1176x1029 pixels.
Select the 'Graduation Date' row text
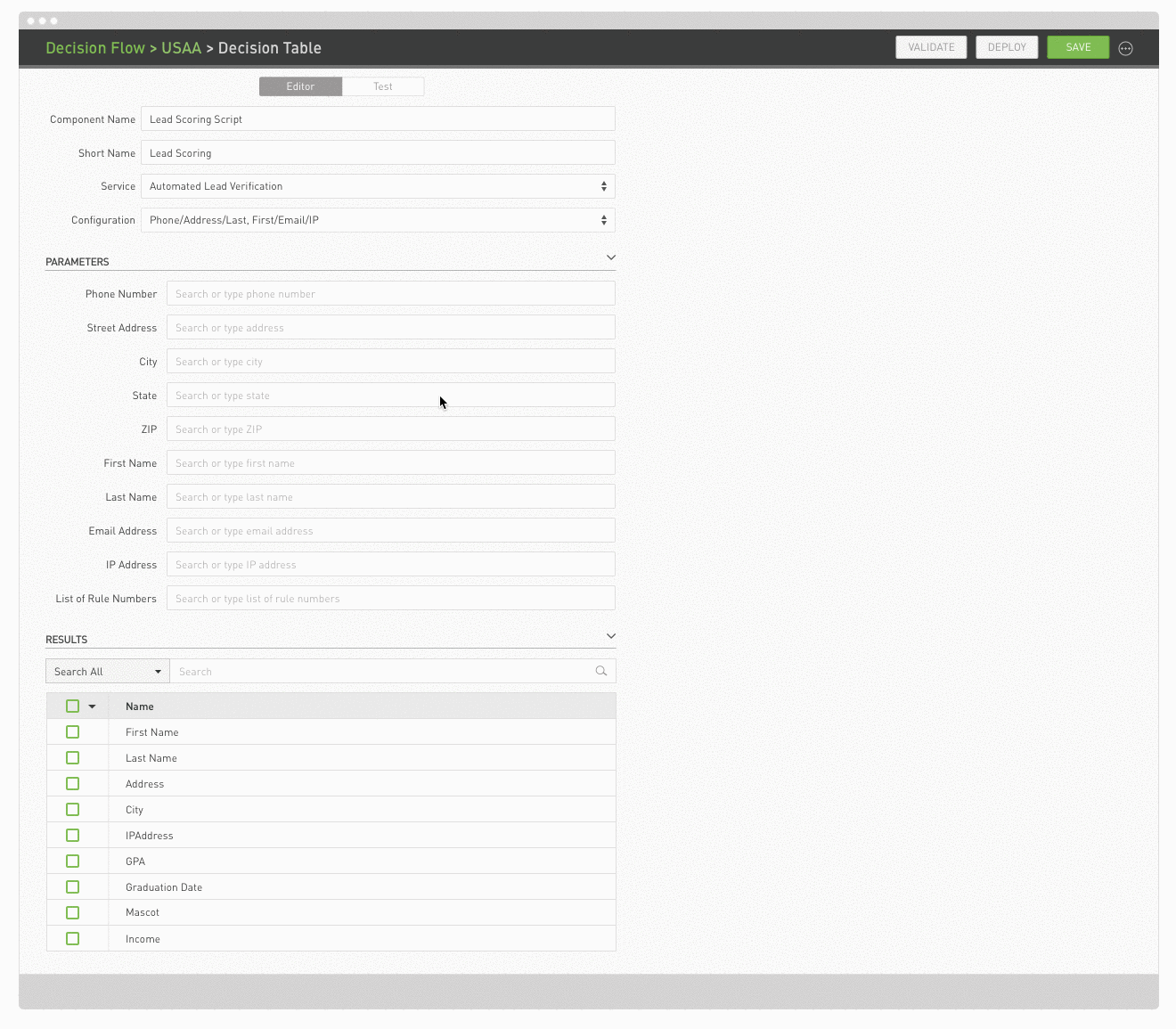[x=164, y=887]
